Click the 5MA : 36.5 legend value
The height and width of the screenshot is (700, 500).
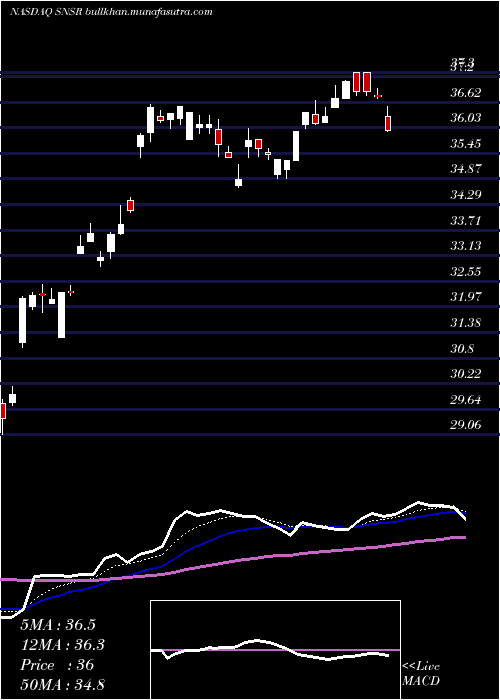click(58, 625)
